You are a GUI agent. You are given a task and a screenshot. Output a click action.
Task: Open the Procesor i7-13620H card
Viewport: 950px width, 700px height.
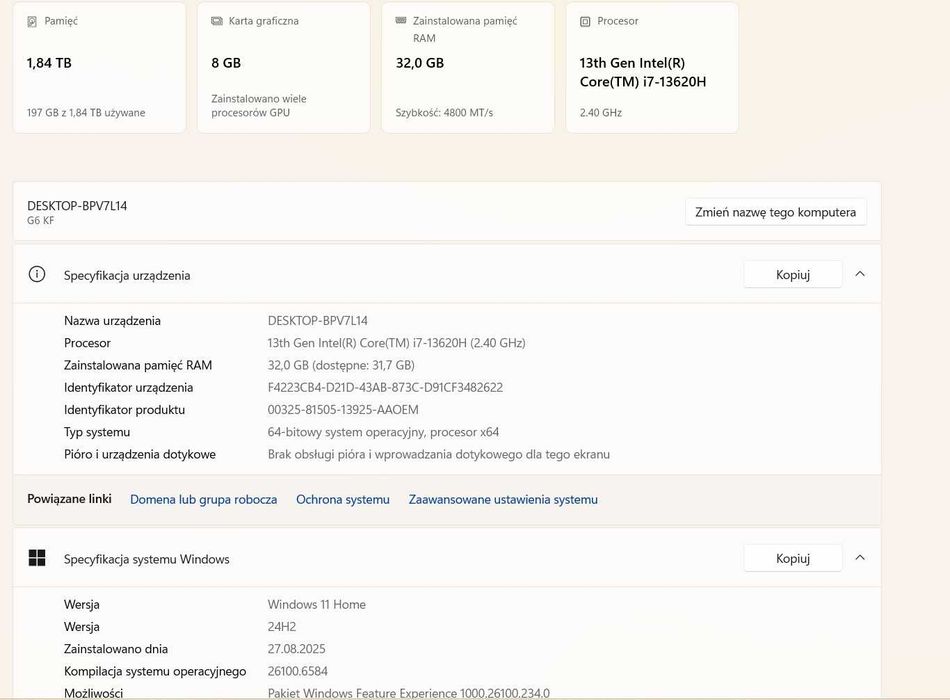click(652, 67)
